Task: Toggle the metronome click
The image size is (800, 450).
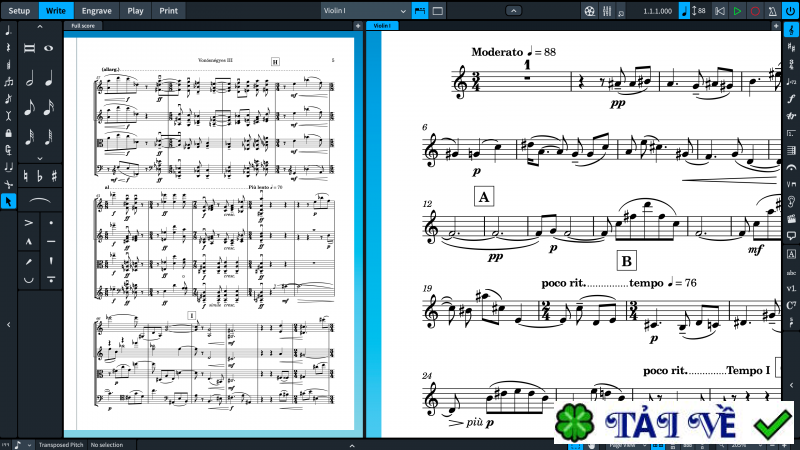Action: click(x=772, y=11)
